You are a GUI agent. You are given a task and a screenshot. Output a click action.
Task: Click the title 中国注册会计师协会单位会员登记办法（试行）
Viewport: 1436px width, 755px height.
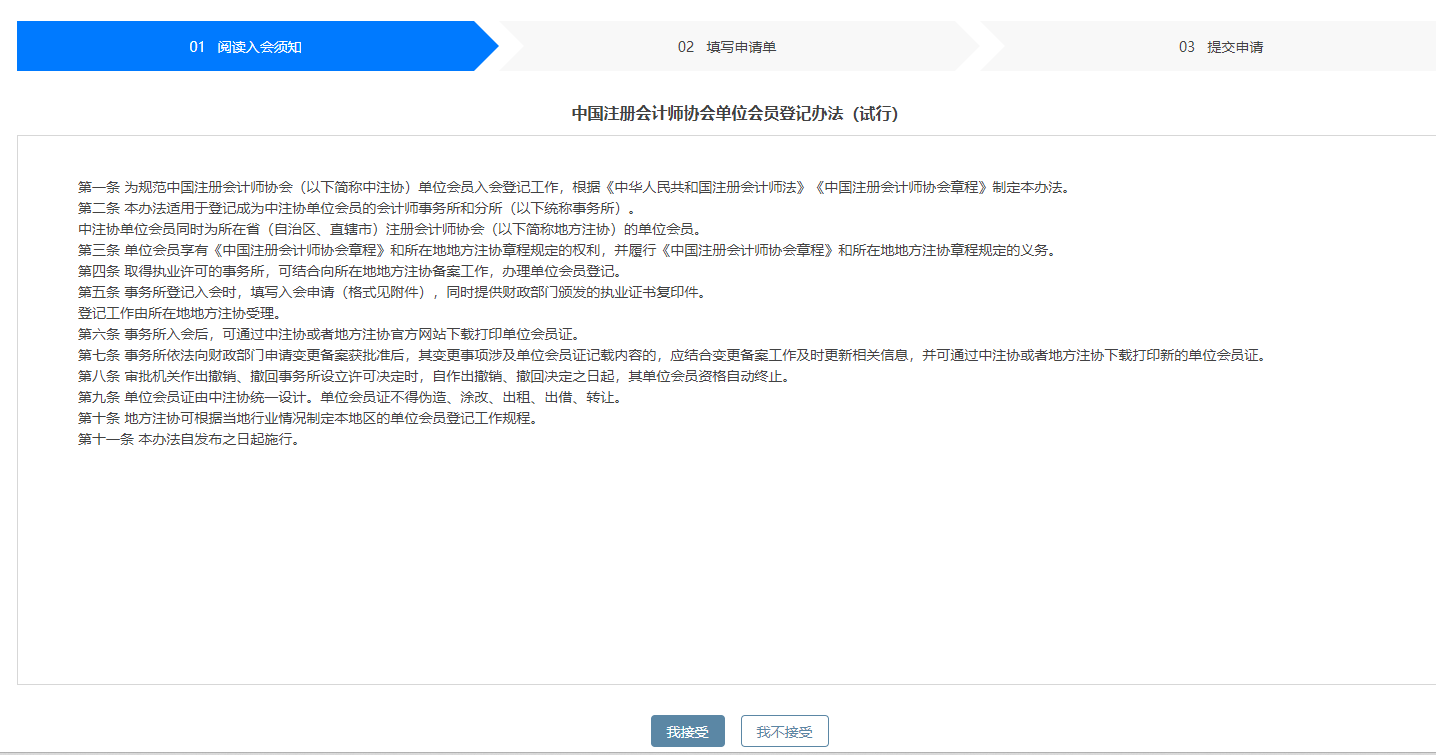pos(735,113)
